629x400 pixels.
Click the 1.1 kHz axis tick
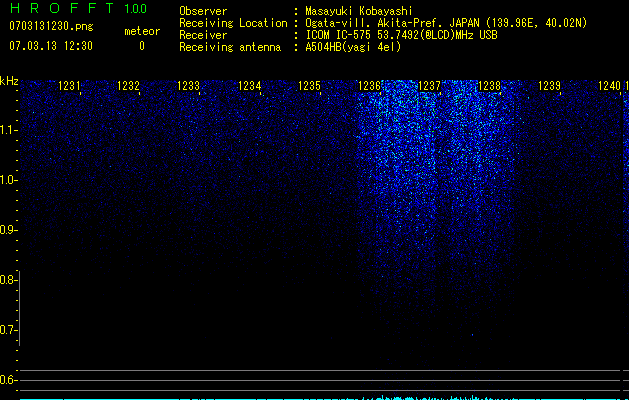click(x=8, y=130)
